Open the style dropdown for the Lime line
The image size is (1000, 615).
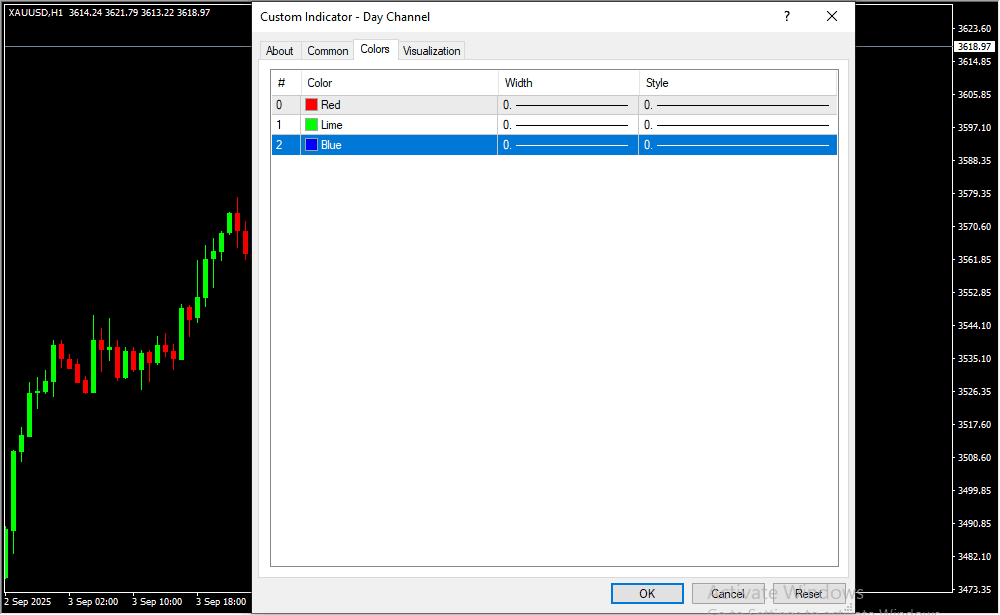(x=737, y=125)
